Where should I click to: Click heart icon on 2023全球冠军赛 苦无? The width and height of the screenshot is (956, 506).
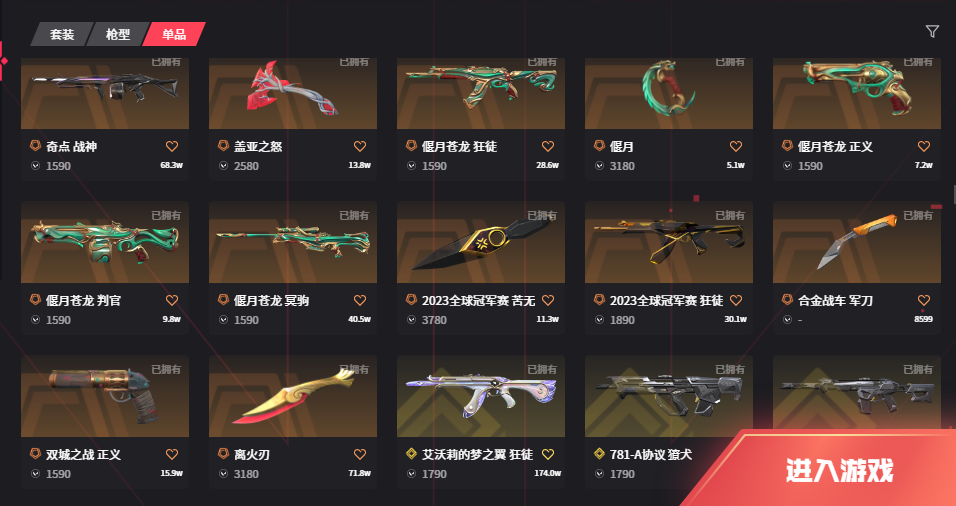point(548,300)
